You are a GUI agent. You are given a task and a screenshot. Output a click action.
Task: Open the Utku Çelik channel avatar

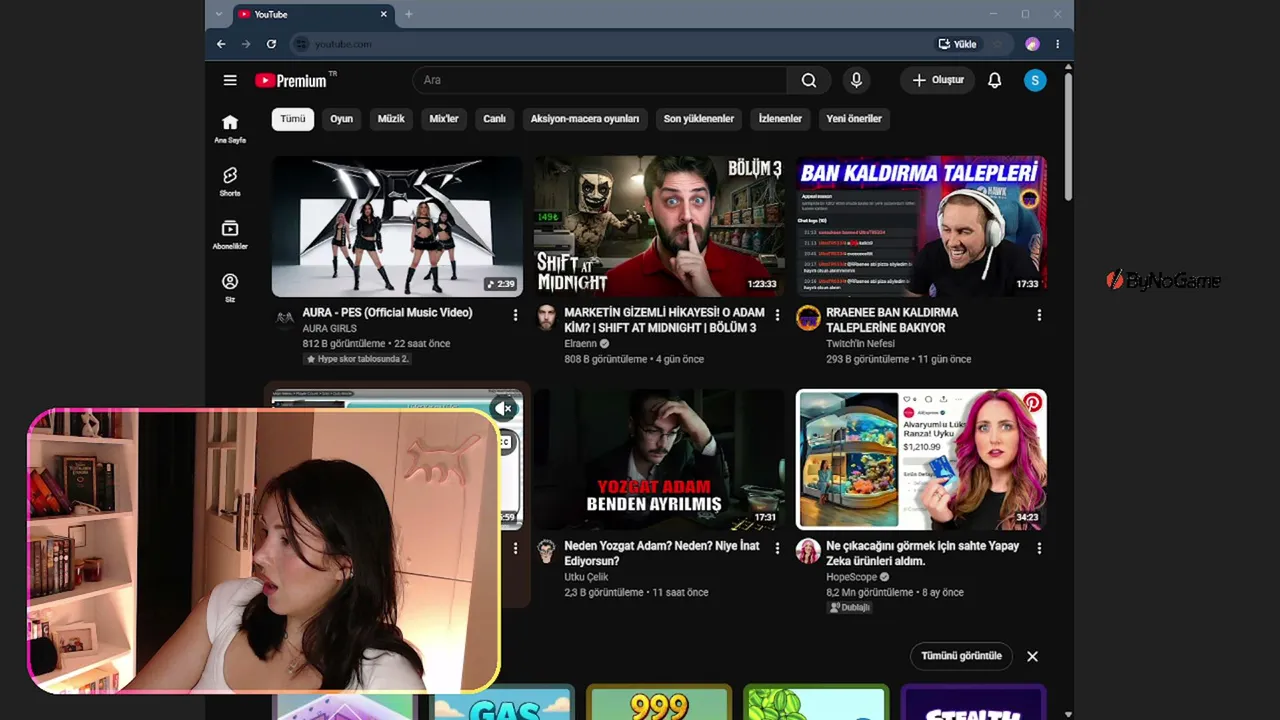(x=546, y=551)
